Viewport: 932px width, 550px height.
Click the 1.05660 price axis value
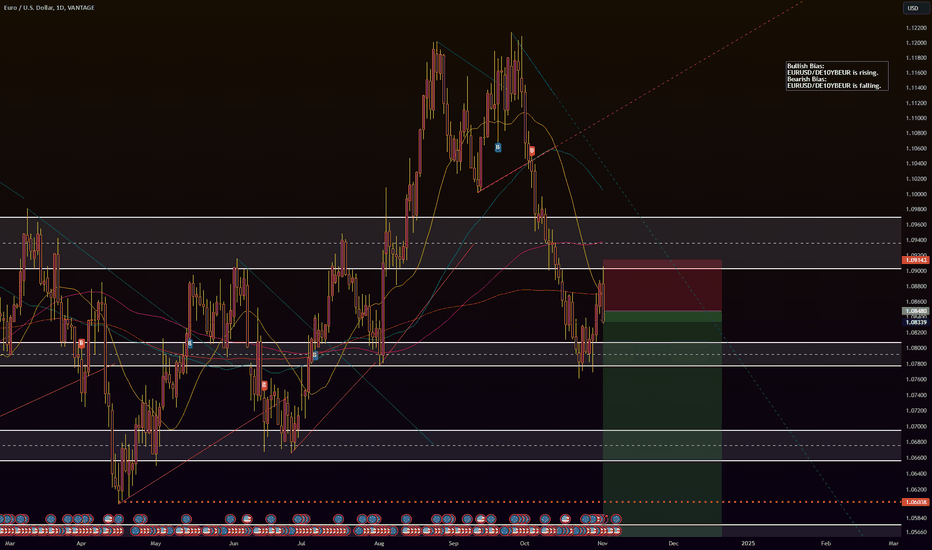(916, 532)
